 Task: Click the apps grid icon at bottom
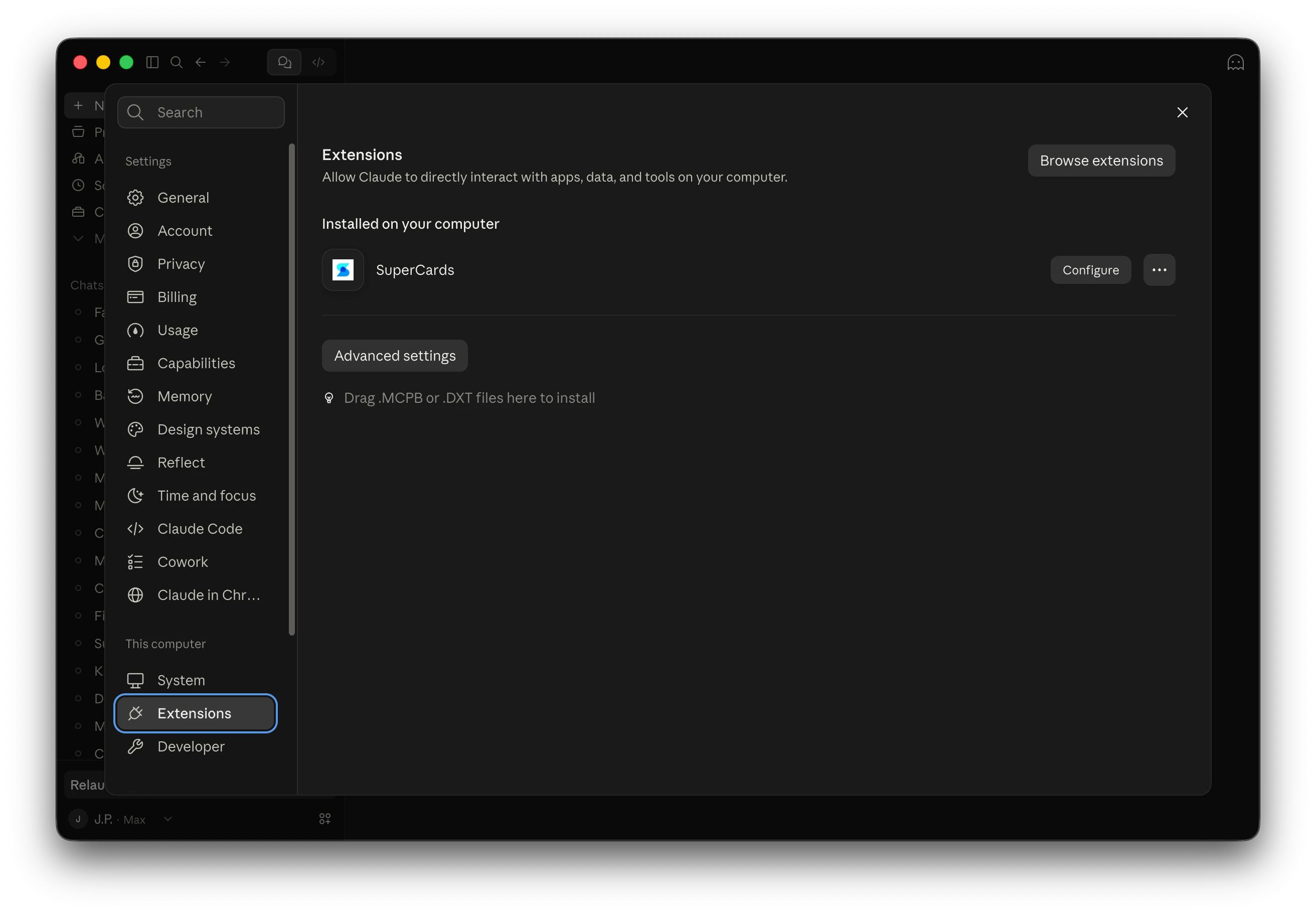325,819
